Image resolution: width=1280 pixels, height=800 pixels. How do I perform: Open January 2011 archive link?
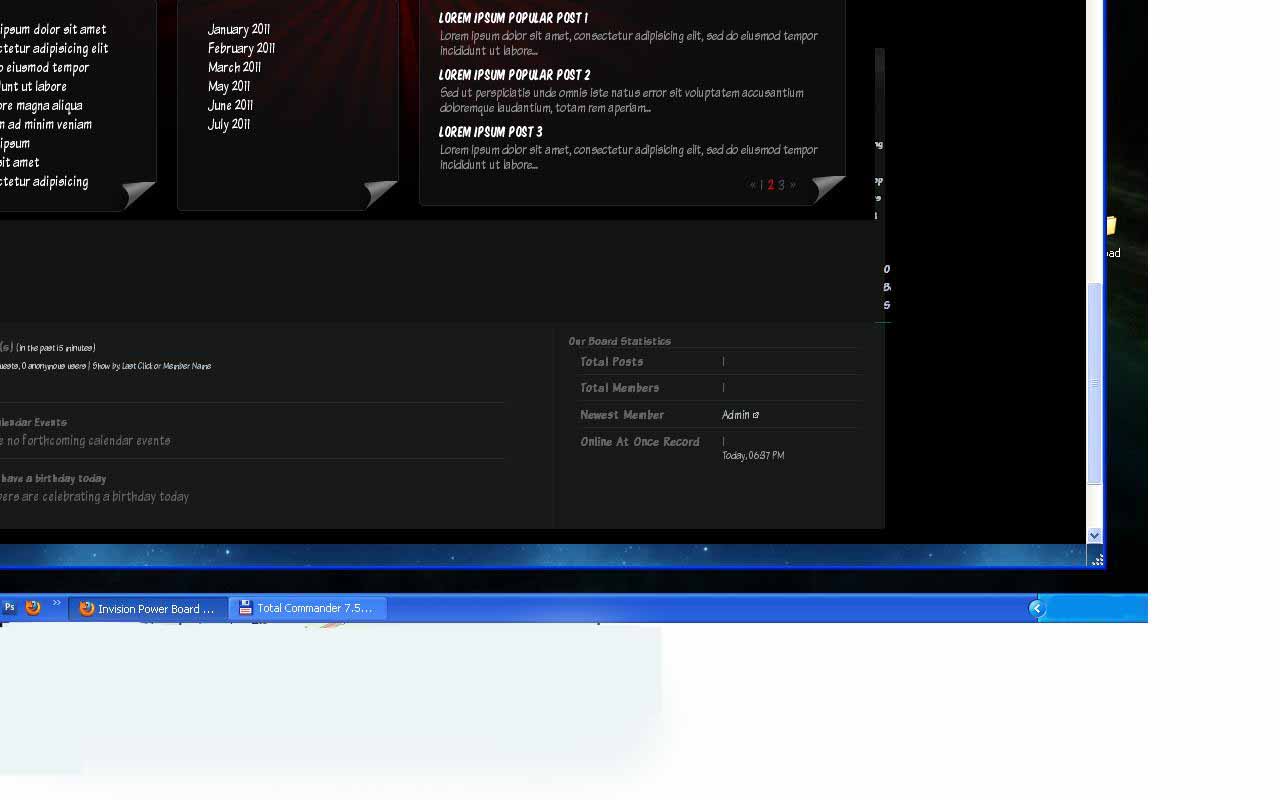click(239, 30)
